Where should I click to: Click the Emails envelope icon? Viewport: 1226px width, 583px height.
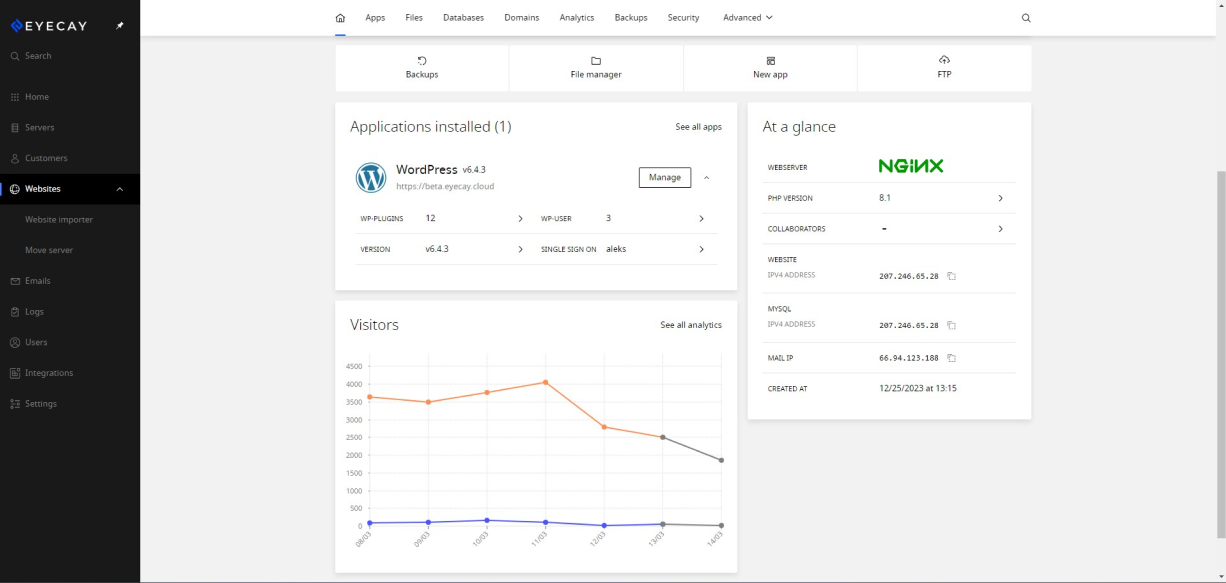pyautogui.click(x=15, y=281)
